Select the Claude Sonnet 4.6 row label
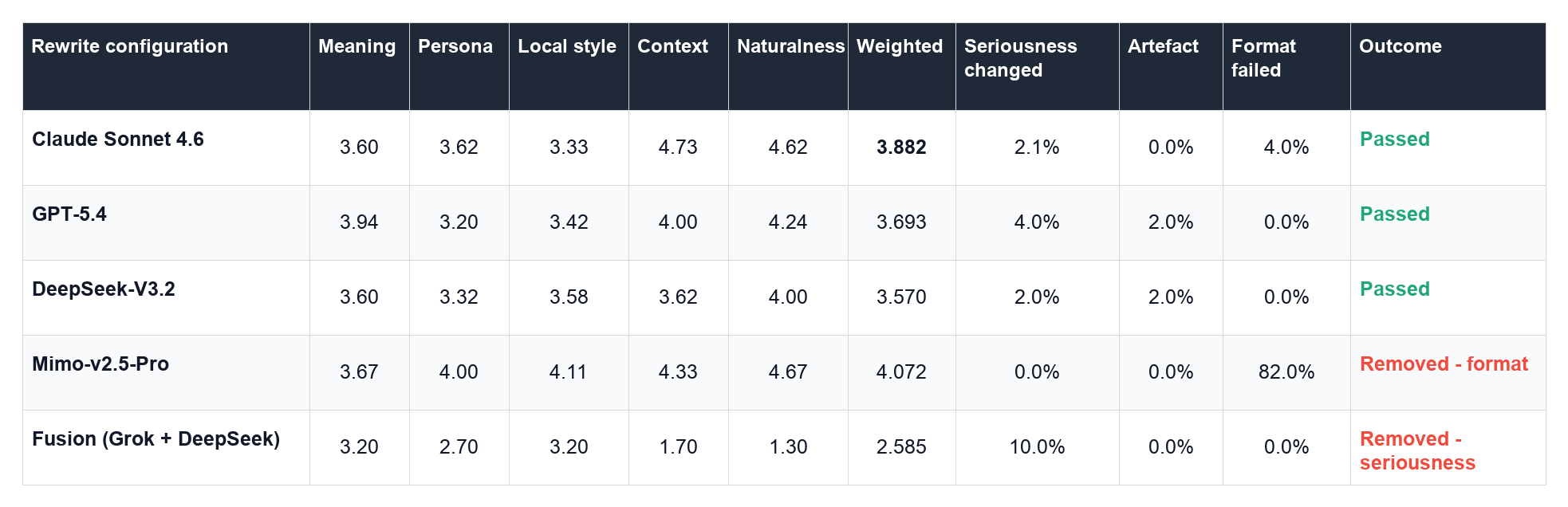The width and height of the screenshot is (1568, 507). pos(118,139)
